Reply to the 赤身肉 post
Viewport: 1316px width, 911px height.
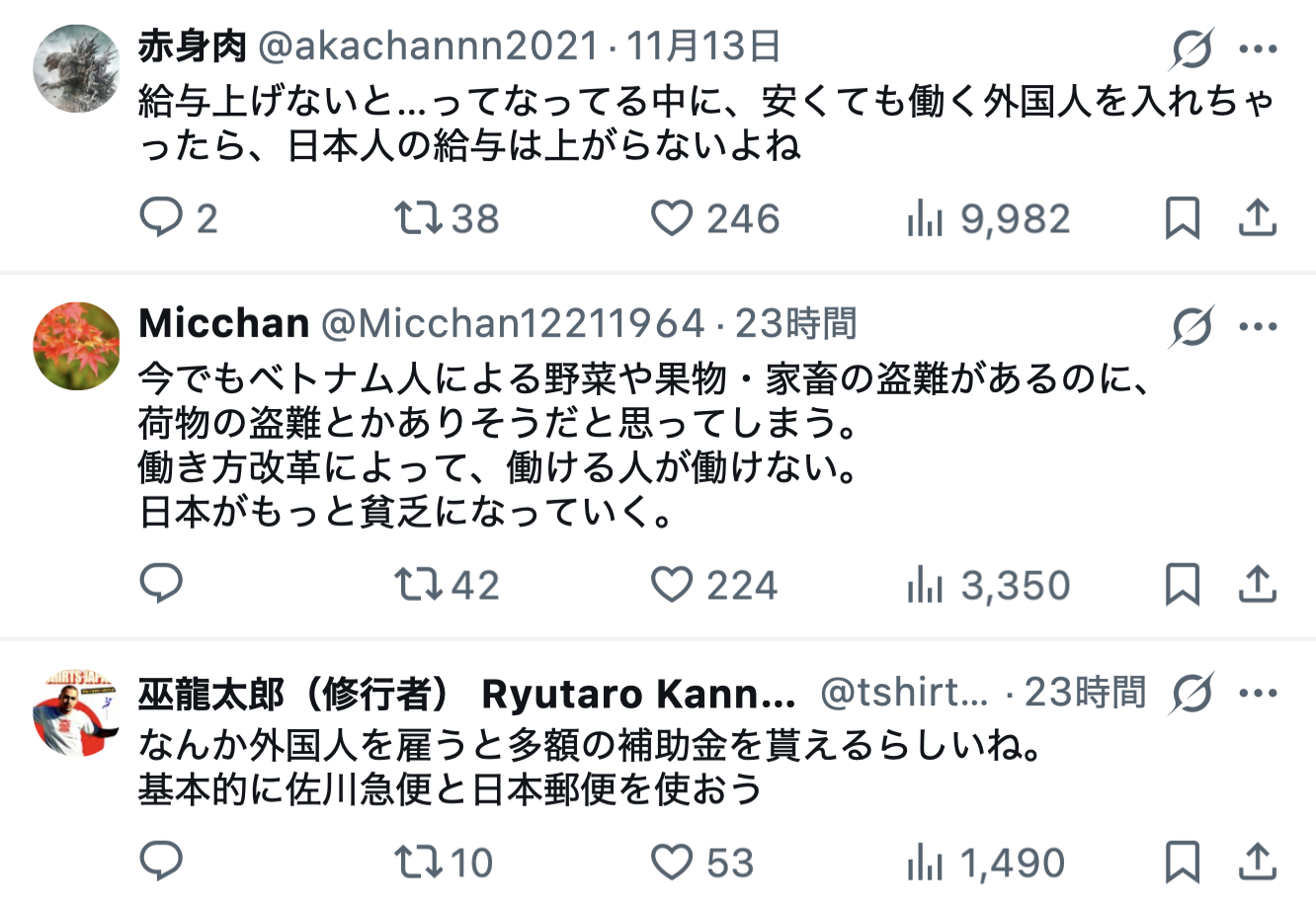click(161, 218)
